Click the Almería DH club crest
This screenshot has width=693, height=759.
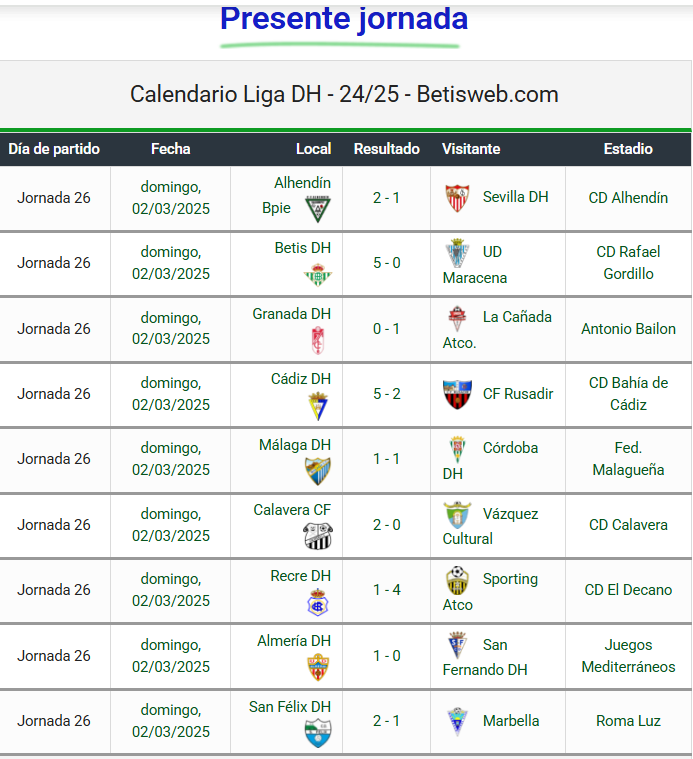click(317, 667)
